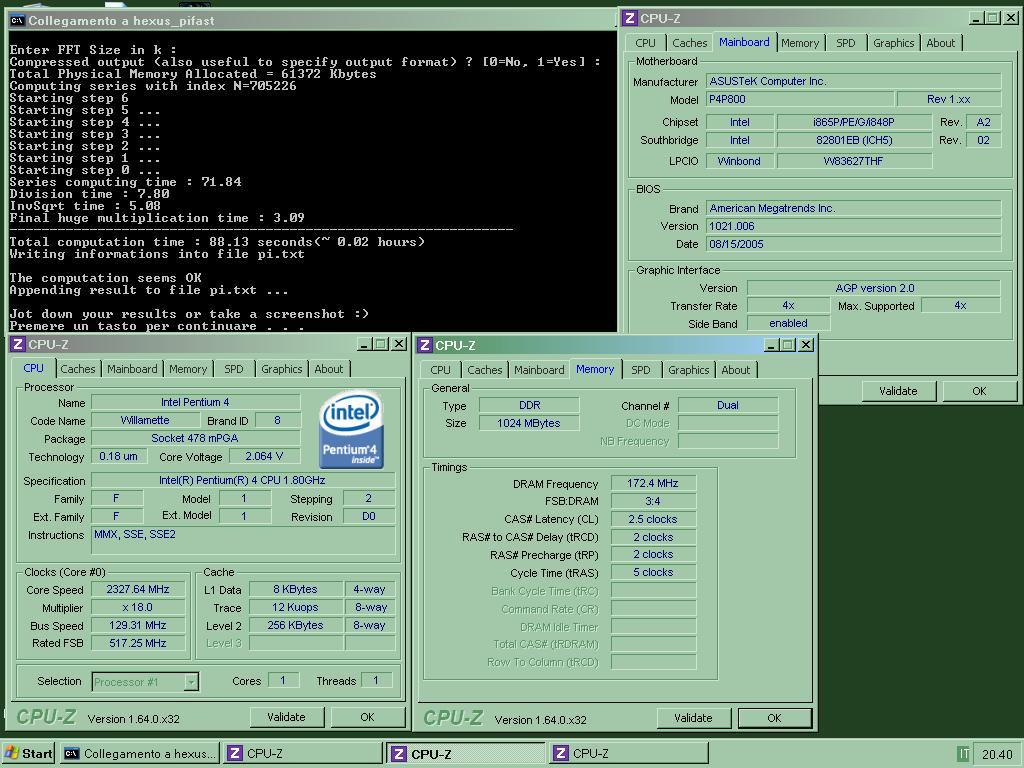Select About tab in Memory window
This screenshot has height=768, width=1024.
click(735, 370)
